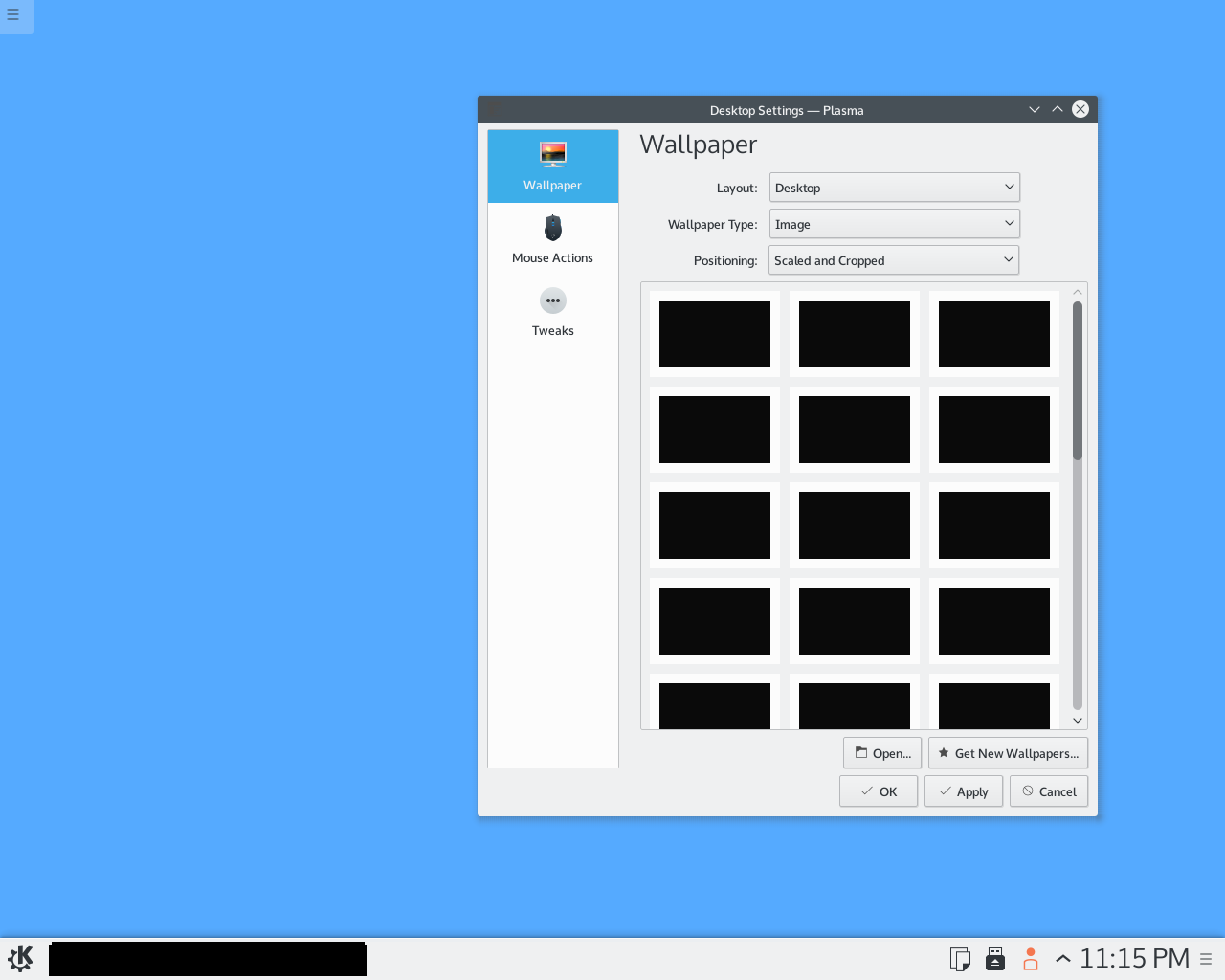Switch to Mouse Actions section
1225x980 pixels.
553,239
